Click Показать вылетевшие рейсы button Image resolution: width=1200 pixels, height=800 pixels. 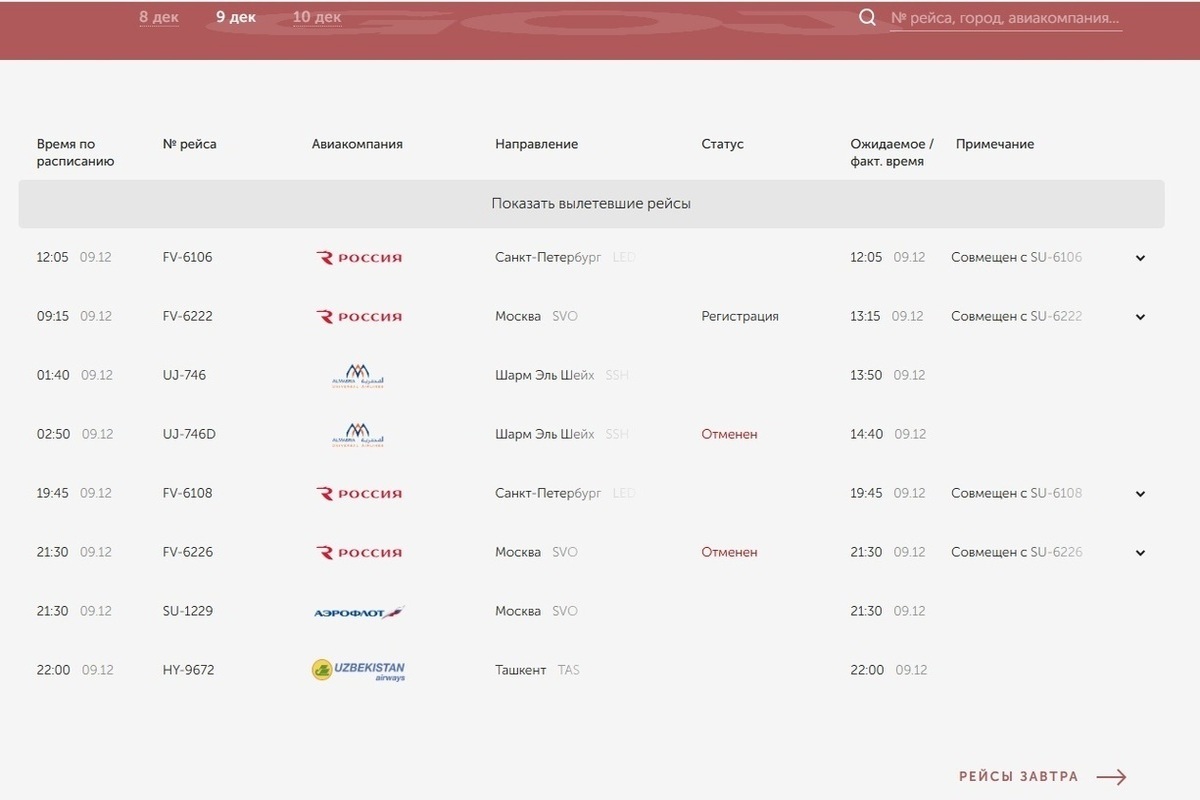591,204
